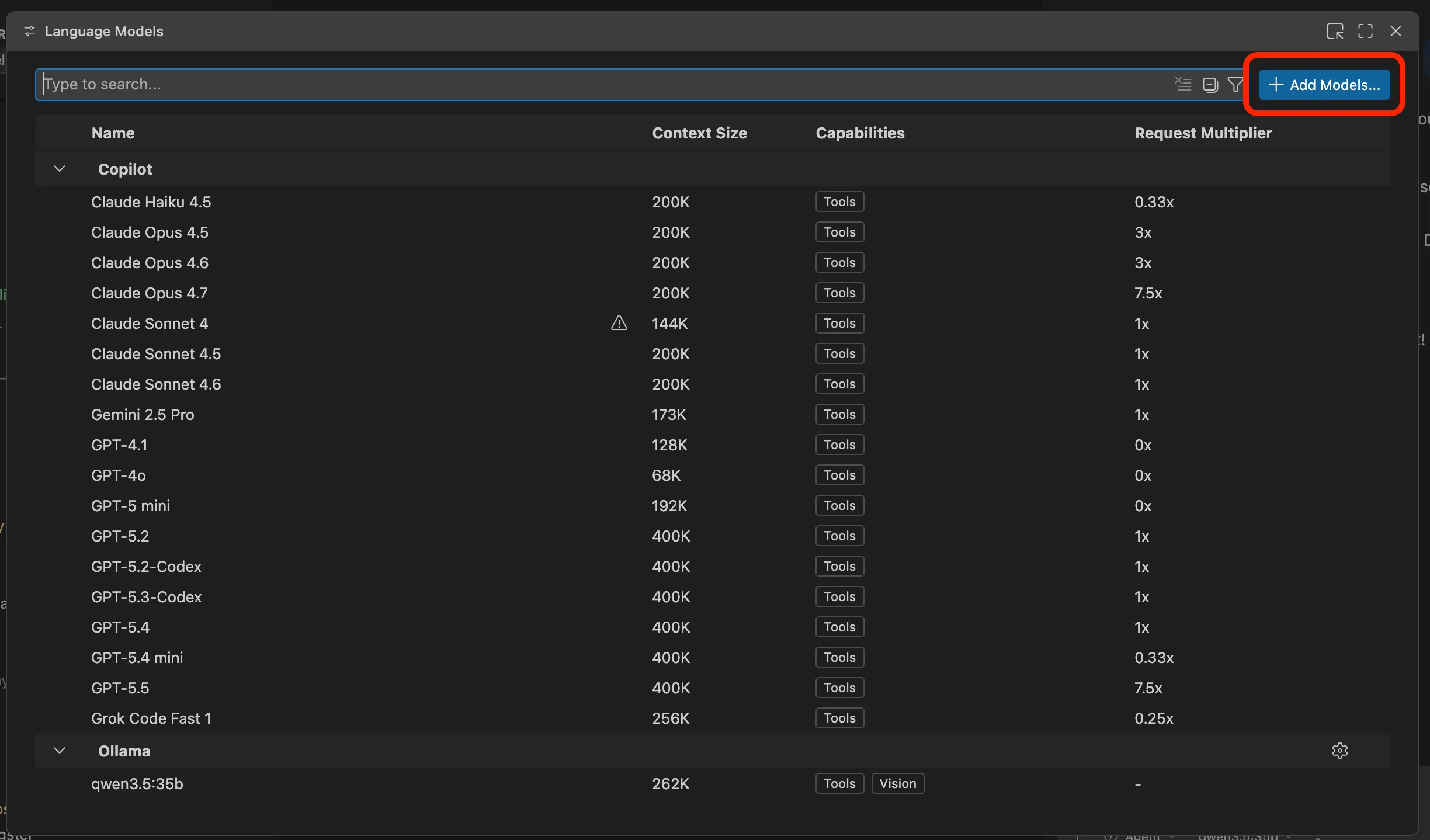Click the Tools tag on Grok Code Fast 1
Image resolution: width=1430 pixels, height=840 pixels.
(x=839, y=718)
